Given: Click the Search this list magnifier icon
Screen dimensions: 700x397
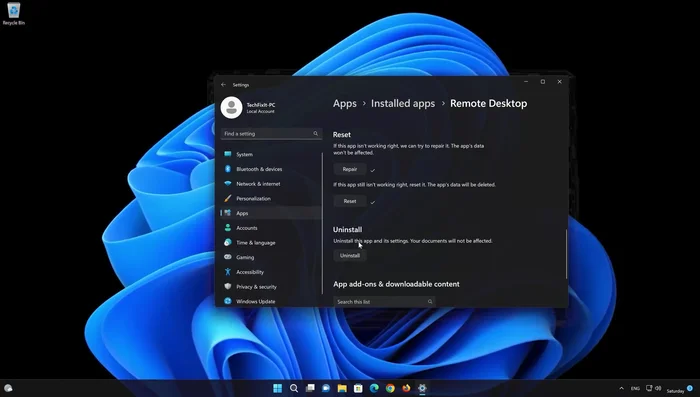Looking at the screenshot, I should pos(430,302).
